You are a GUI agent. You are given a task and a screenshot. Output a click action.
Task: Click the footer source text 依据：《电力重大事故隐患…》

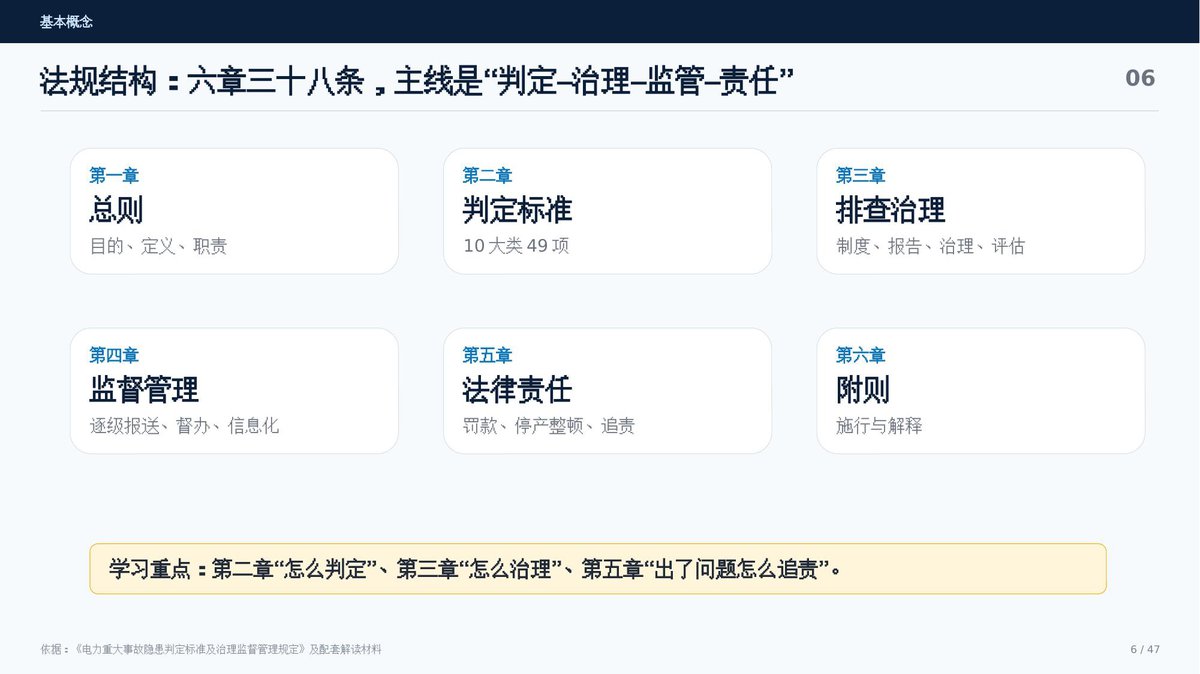[211, 650]
